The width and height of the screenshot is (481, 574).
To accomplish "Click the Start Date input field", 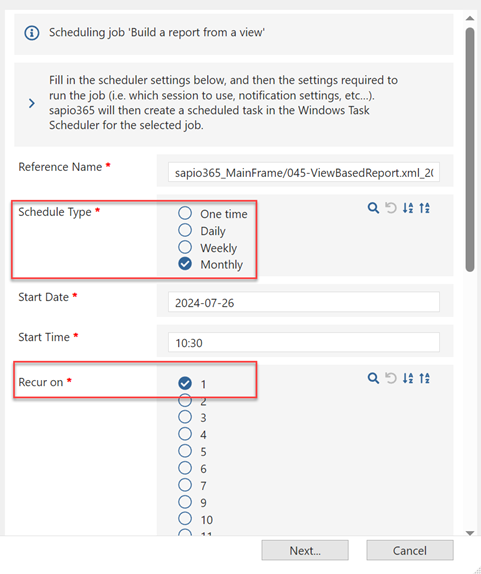I will (x=304, y=302).
